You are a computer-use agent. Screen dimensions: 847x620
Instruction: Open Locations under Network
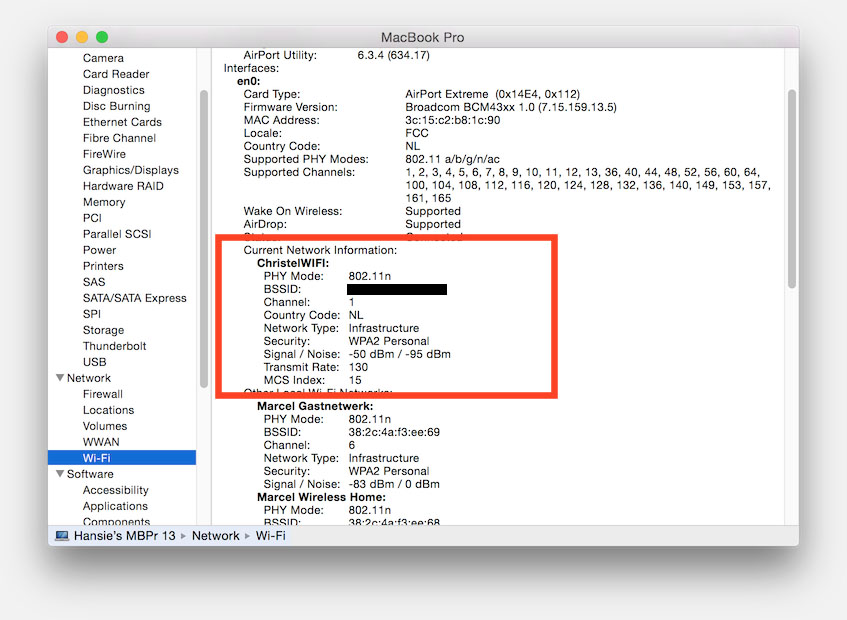(x=109, y=410)
